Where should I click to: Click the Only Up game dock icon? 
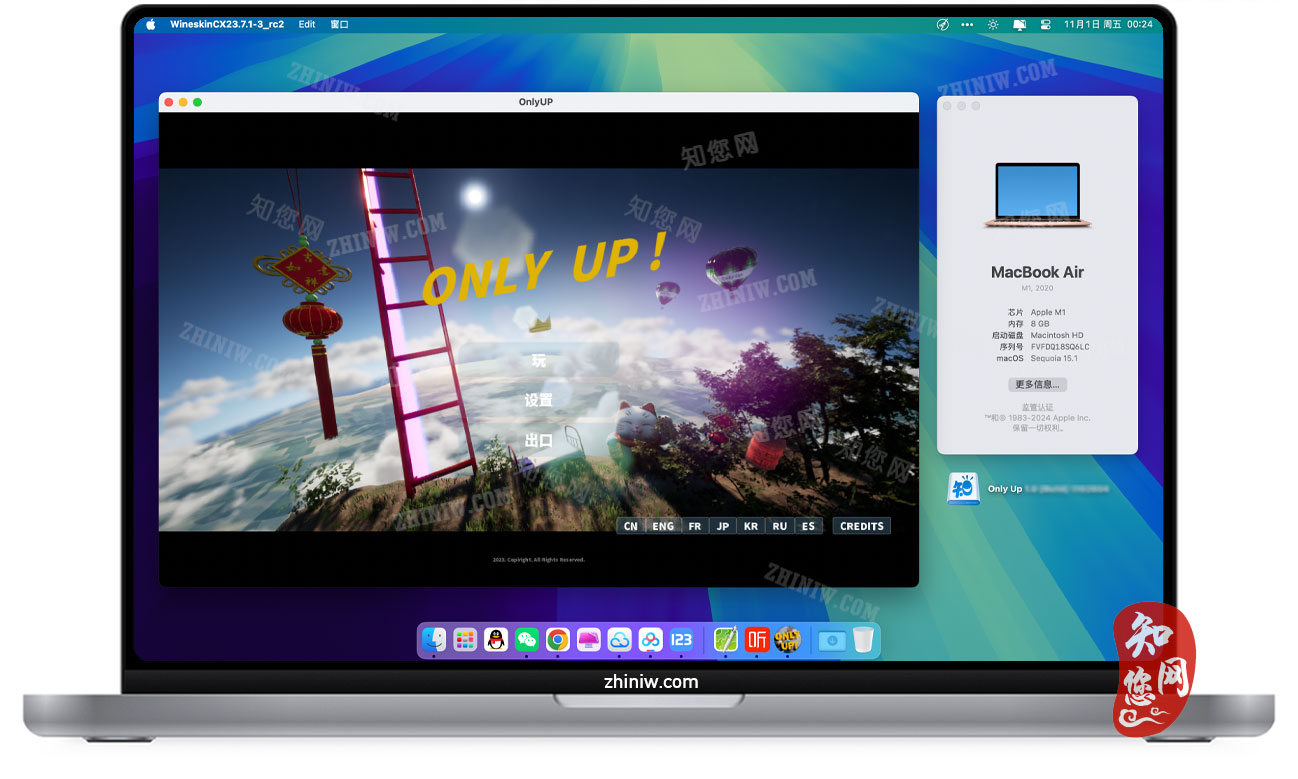pos(788,639)
